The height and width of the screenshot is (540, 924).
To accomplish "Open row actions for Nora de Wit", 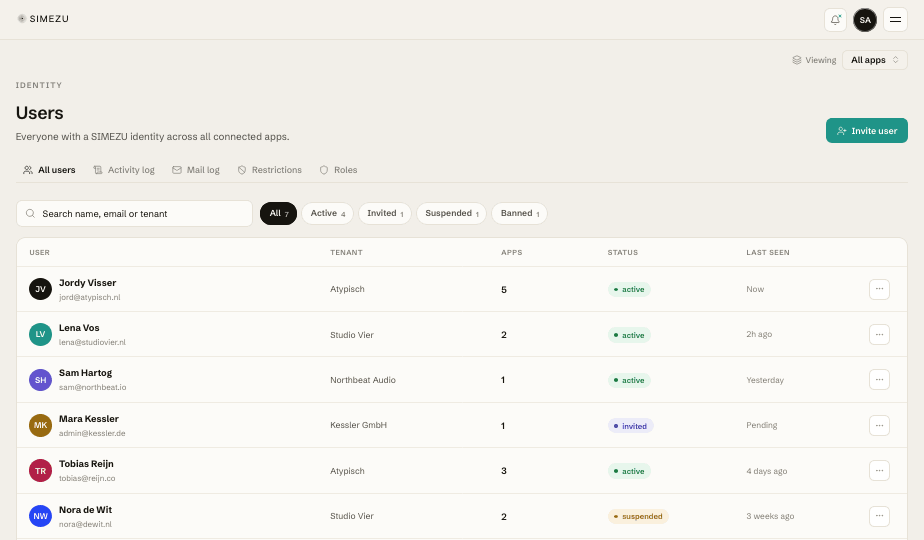I will click(x=879, y=516).
